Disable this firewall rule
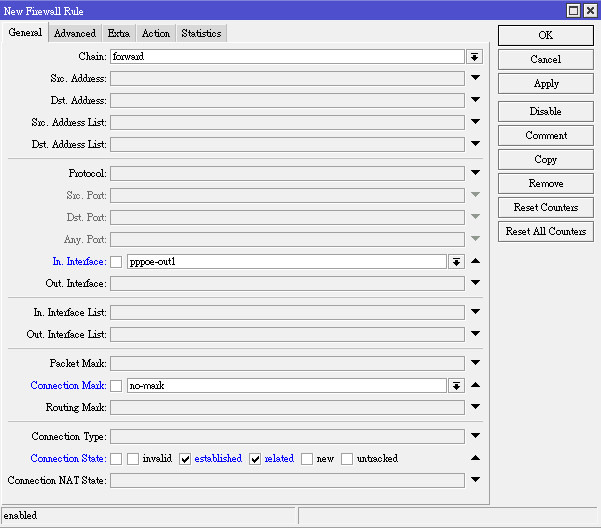The image size is (601, 528). (546, 112)
